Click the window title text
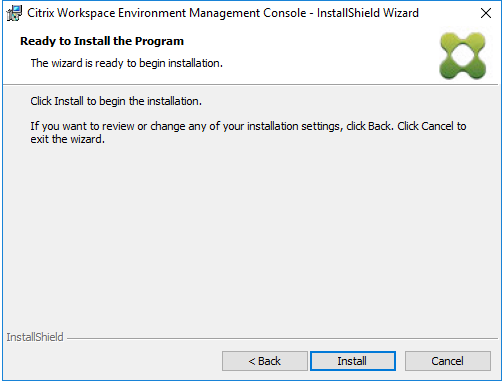Viewport: 504px width, 381px height. [223, 13]
